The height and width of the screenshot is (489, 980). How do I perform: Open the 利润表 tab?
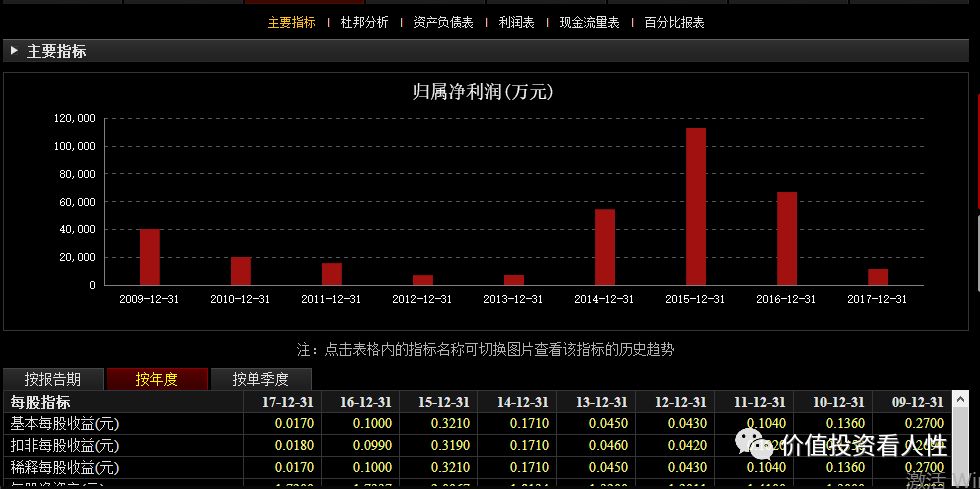pos(516,23)
